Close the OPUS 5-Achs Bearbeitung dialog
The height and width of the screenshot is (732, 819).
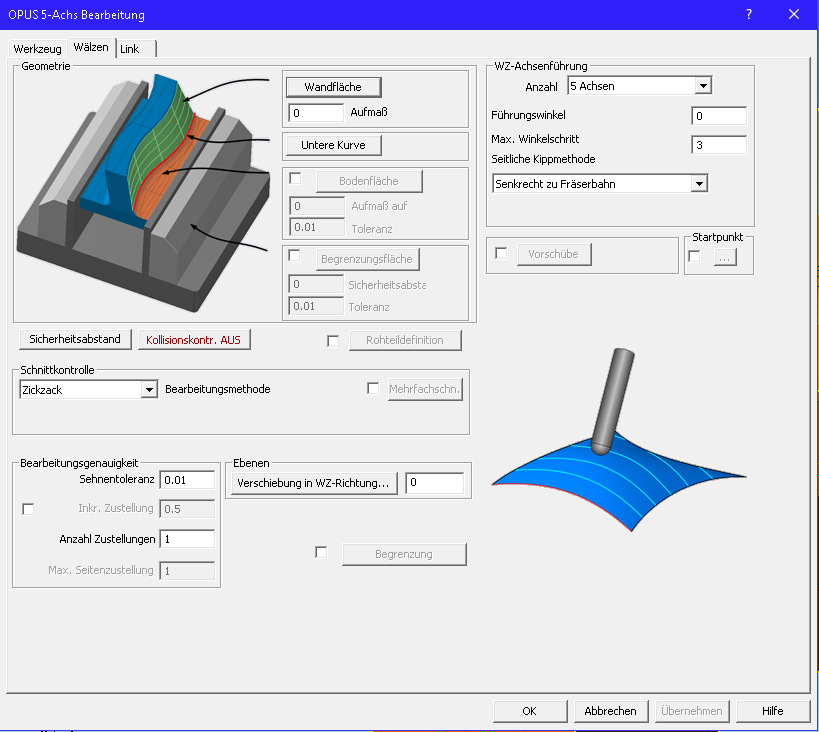pyautogui.click(x=794, y=14)
